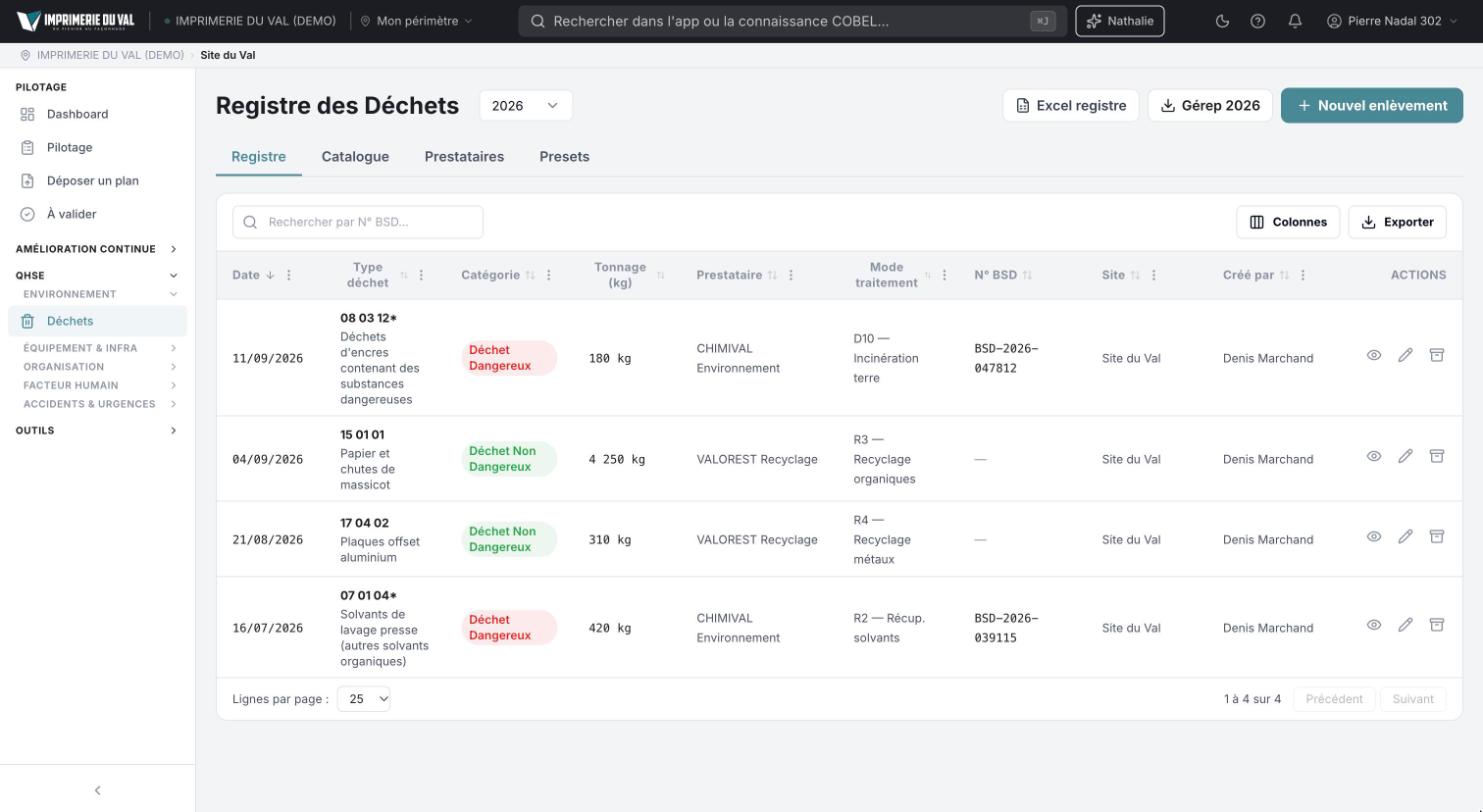Open the year 2026 dropdown
This screenshot has height=812, width=1483.
tap(526, 105)
